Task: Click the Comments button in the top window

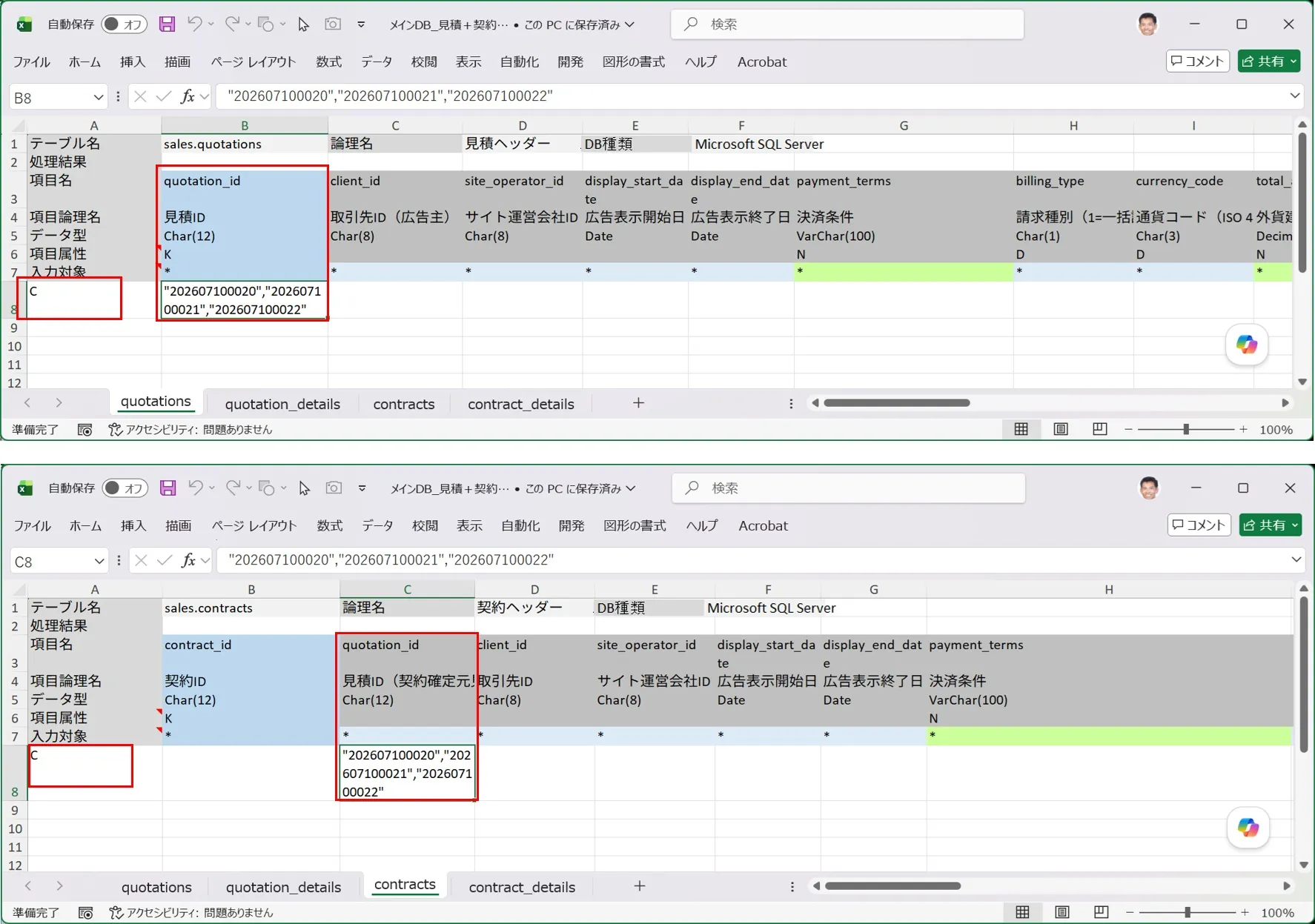Action: tap(1198, 61)
